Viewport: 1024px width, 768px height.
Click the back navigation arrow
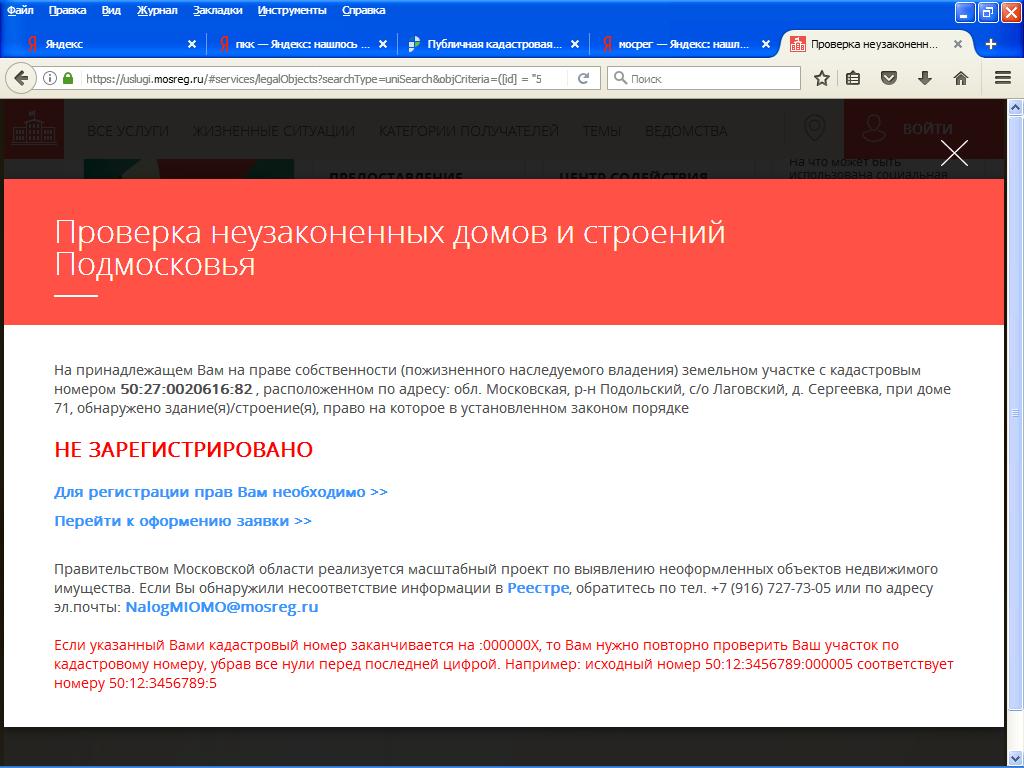(x=21, y=78)
